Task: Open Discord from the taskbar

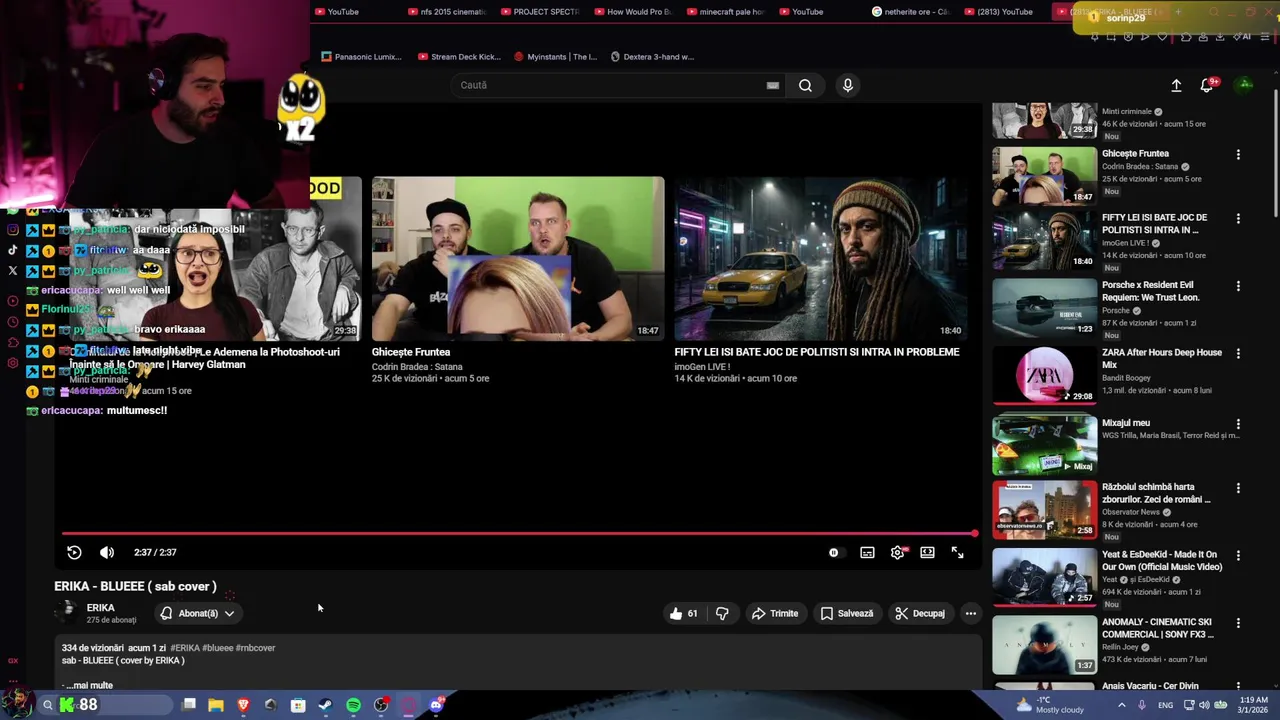Action: point(436,705)
